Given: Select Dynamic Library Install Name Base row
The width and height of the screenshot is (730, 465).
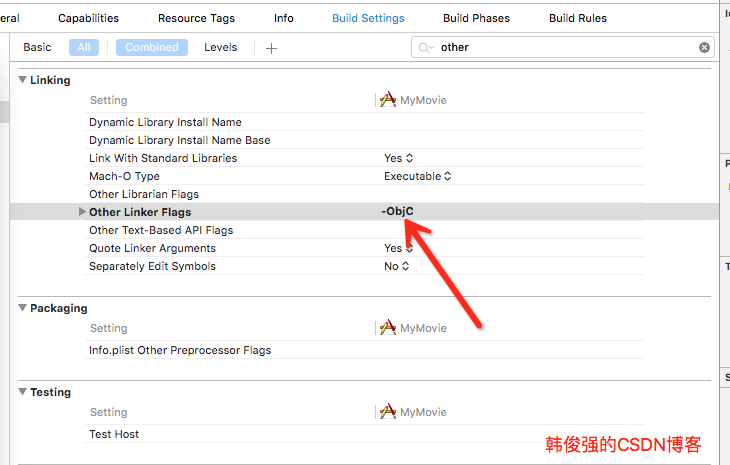Looking at the screenshot, I should point(365,140).
